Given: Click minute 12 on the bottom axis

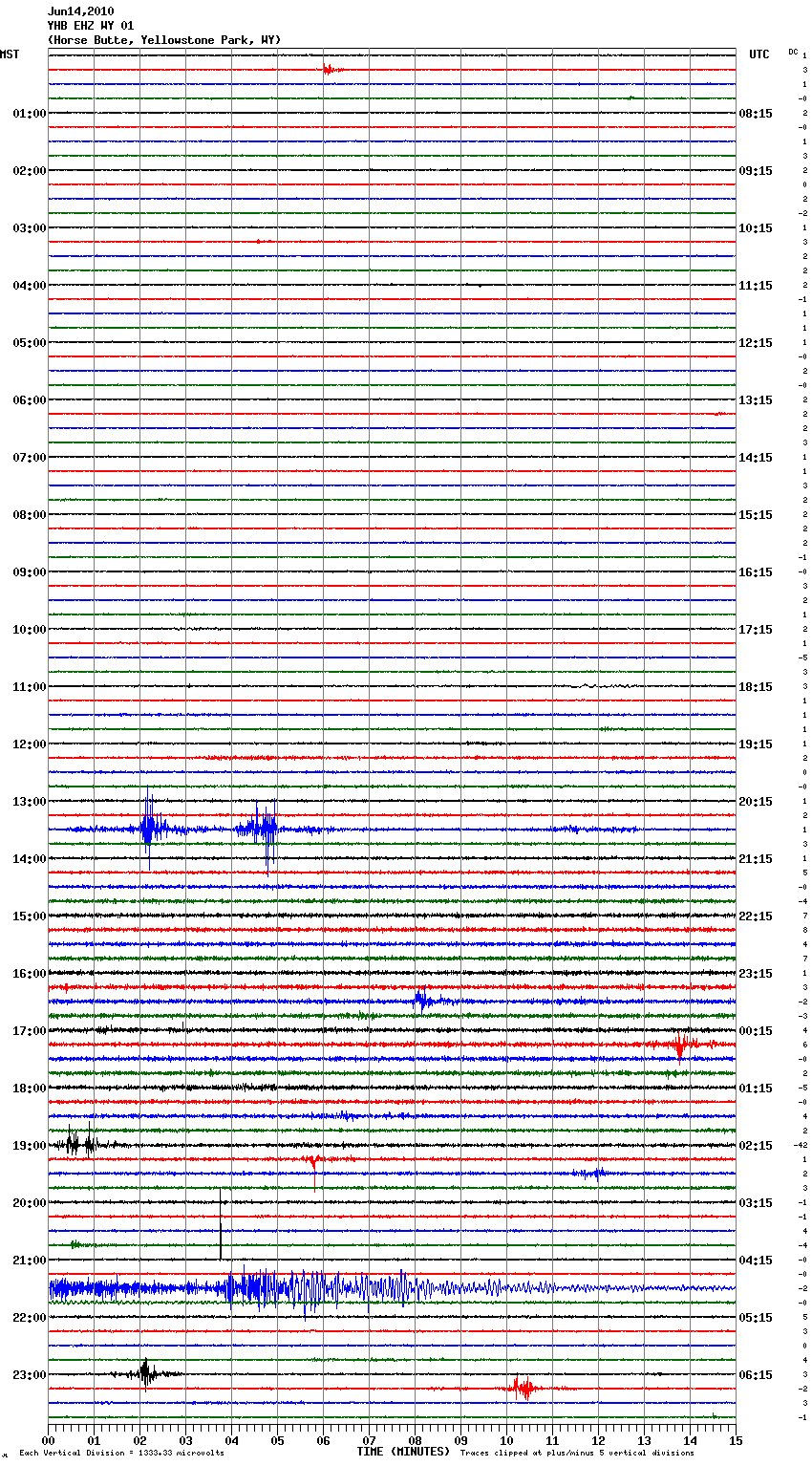Looking at the screenshot, I should [598, 1440].
